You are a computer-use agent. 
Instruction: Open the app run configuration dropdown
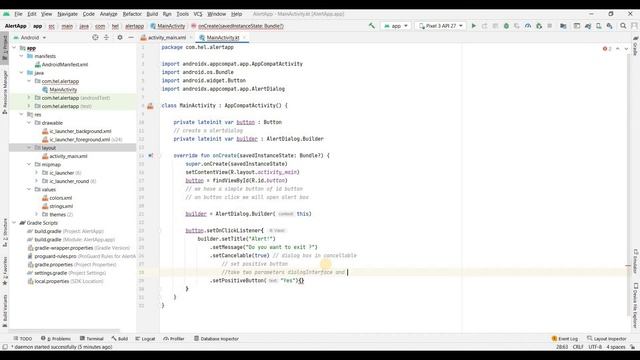(396, 26)
